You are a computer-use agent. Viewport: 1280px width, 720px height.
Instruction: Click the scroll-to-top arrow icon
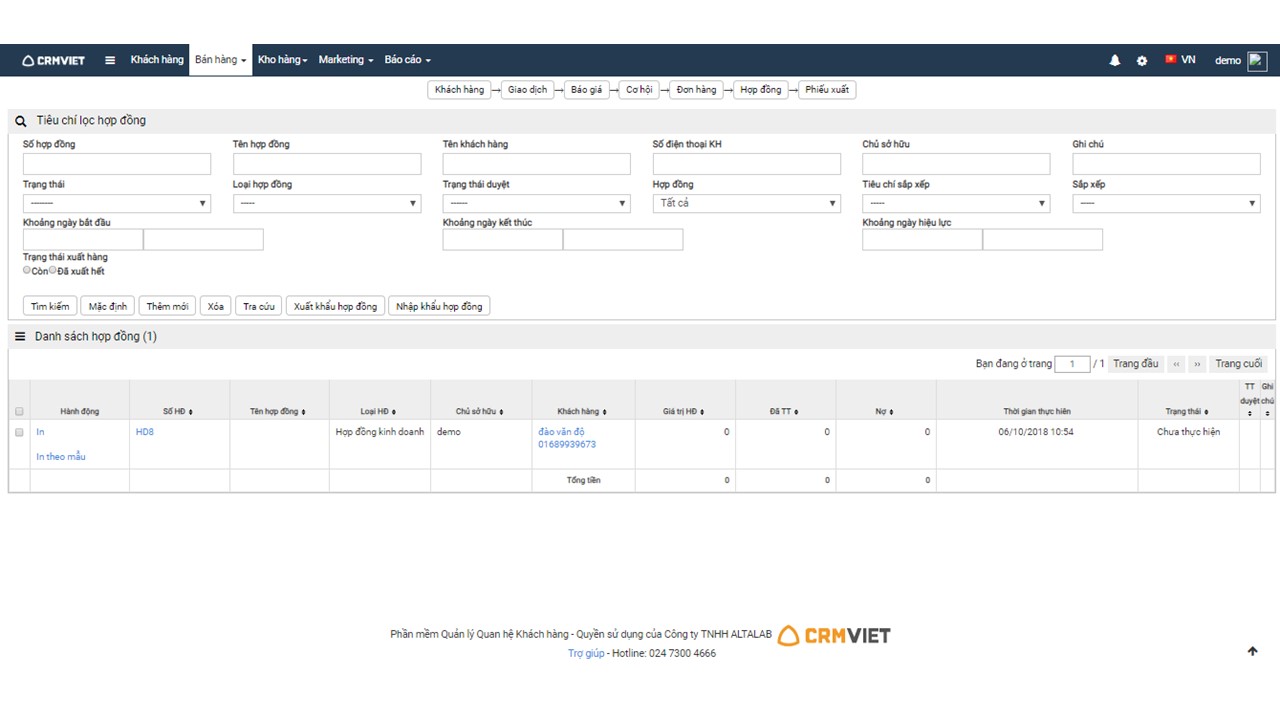click(x=1252, y=651)
